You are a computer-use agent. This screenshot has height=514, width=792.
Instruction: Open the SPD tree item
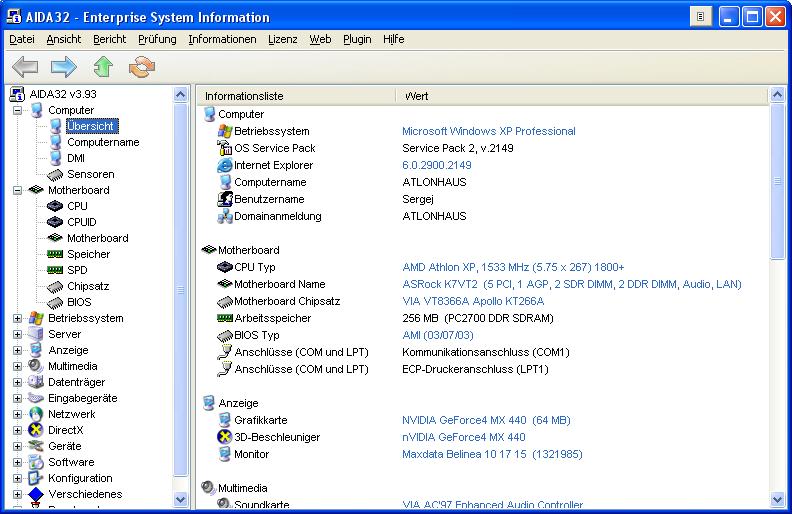coord(77,270)
